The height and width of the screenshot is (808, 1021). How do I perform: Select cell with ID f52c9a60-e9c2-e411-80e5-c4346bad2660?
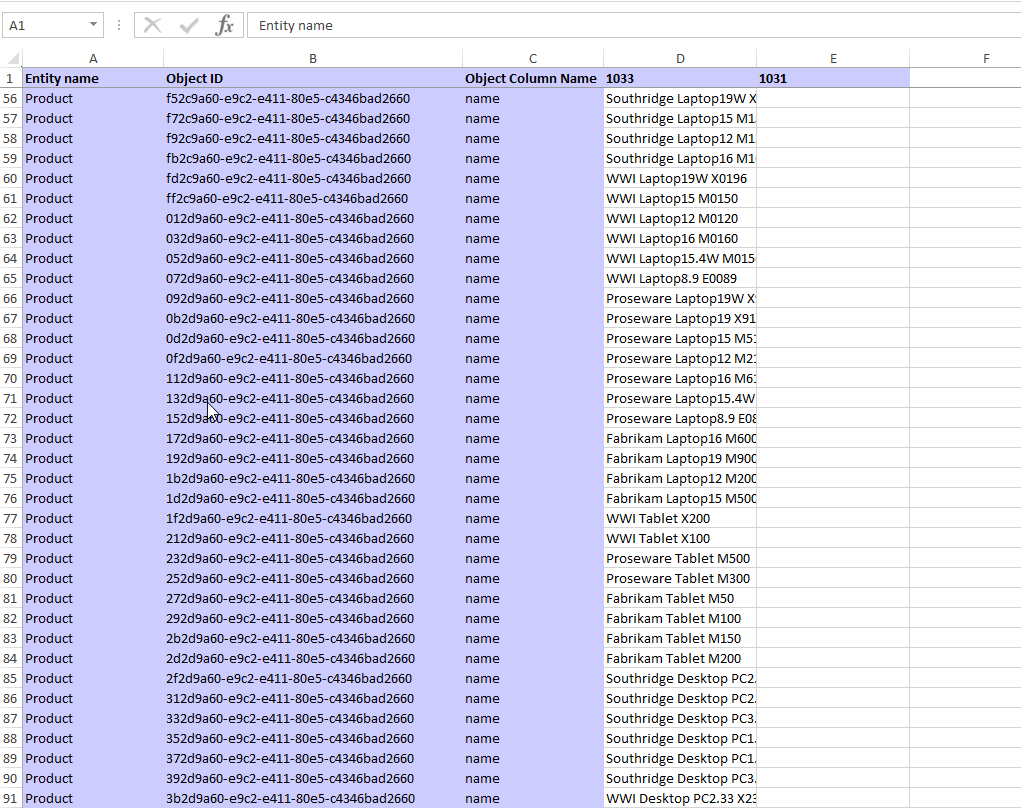coord(313,98)
